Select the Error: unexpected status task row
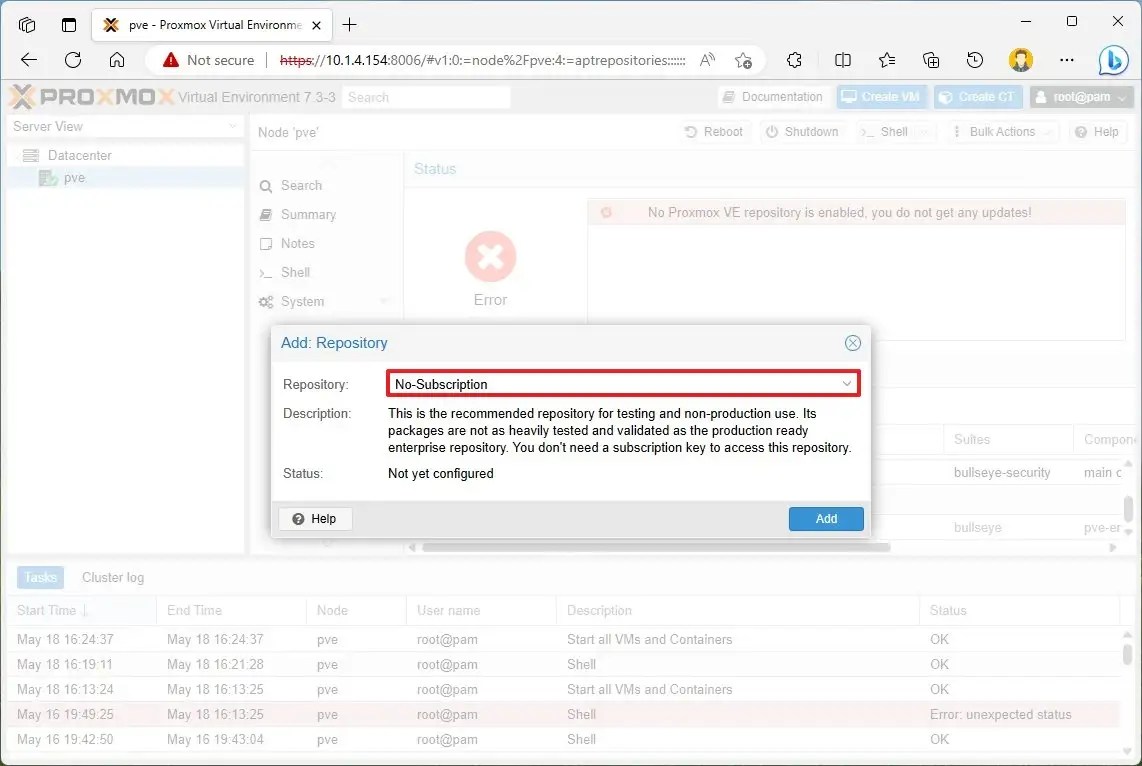 (564, 714)
